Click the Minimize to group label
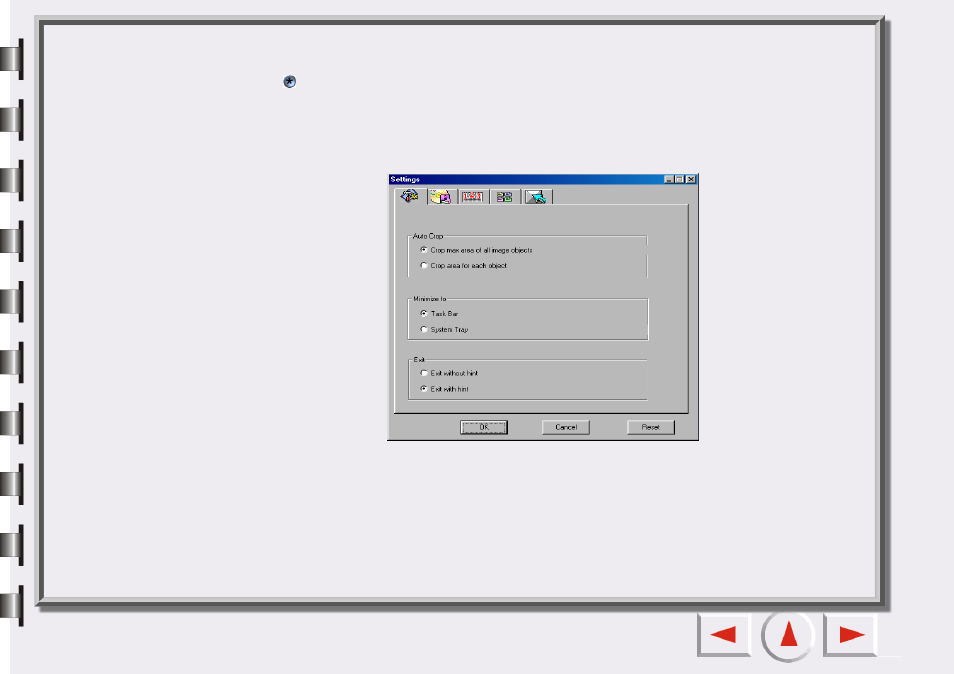The width and height of the screenshot is (954, 674). click(430, 299)
